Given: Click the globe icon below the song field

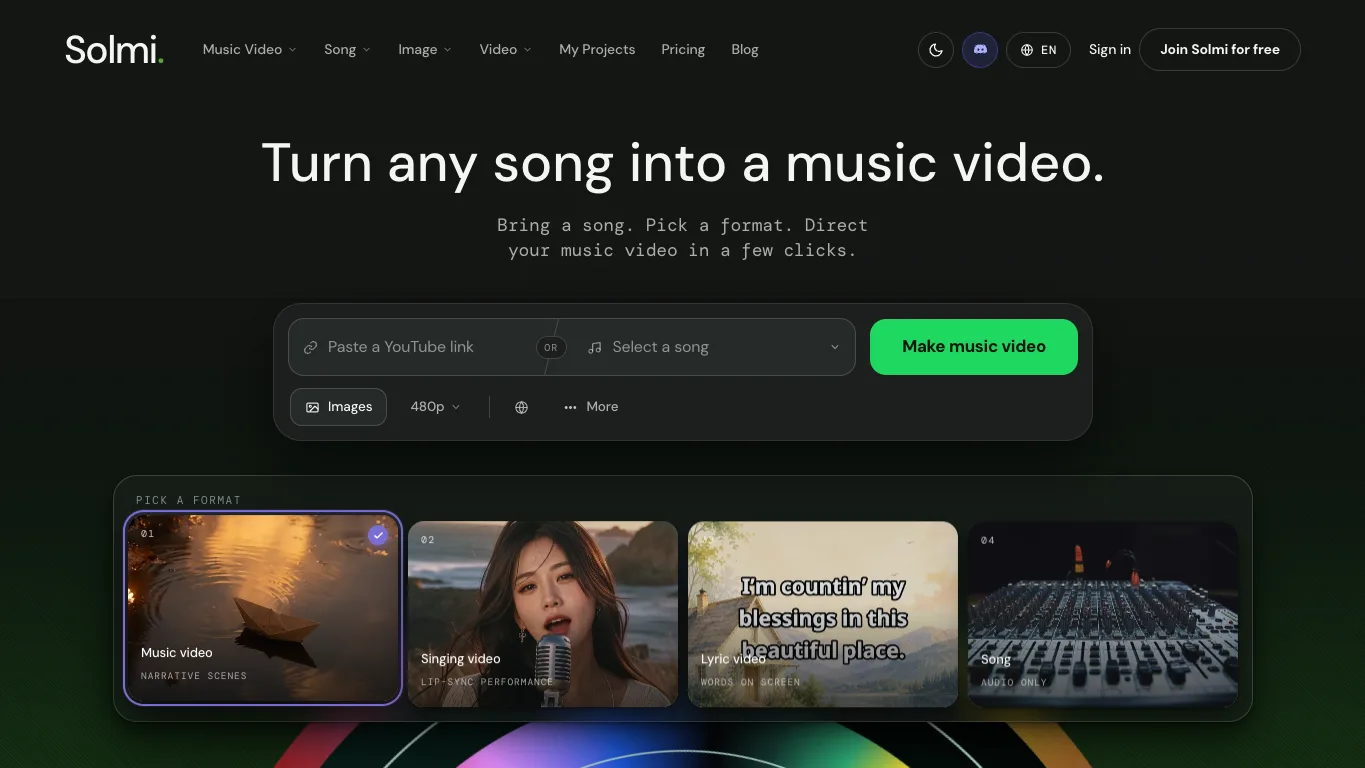Looking at the screenshot, I should (521, 407).
